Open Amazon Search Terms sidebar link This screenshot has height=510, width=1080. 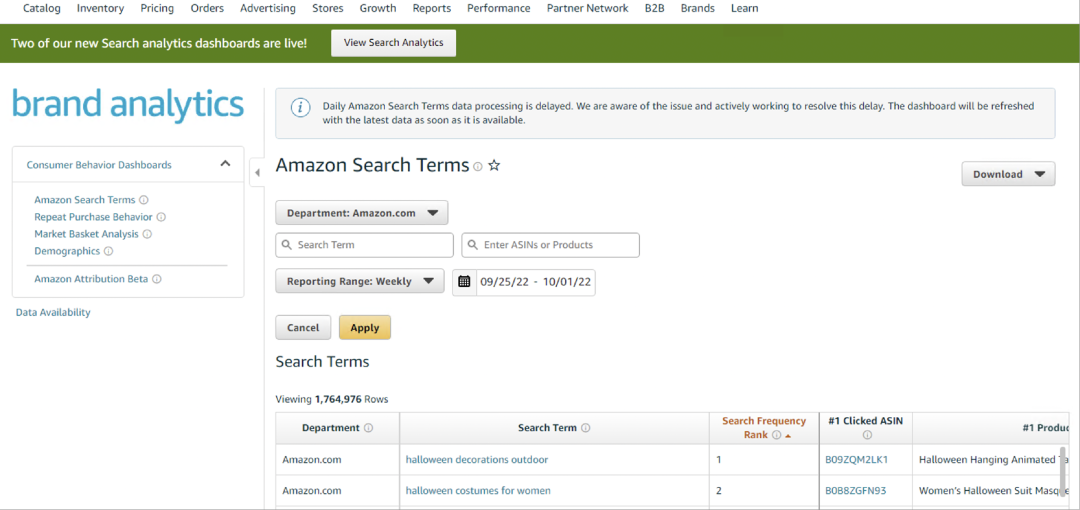click(85, 200)
